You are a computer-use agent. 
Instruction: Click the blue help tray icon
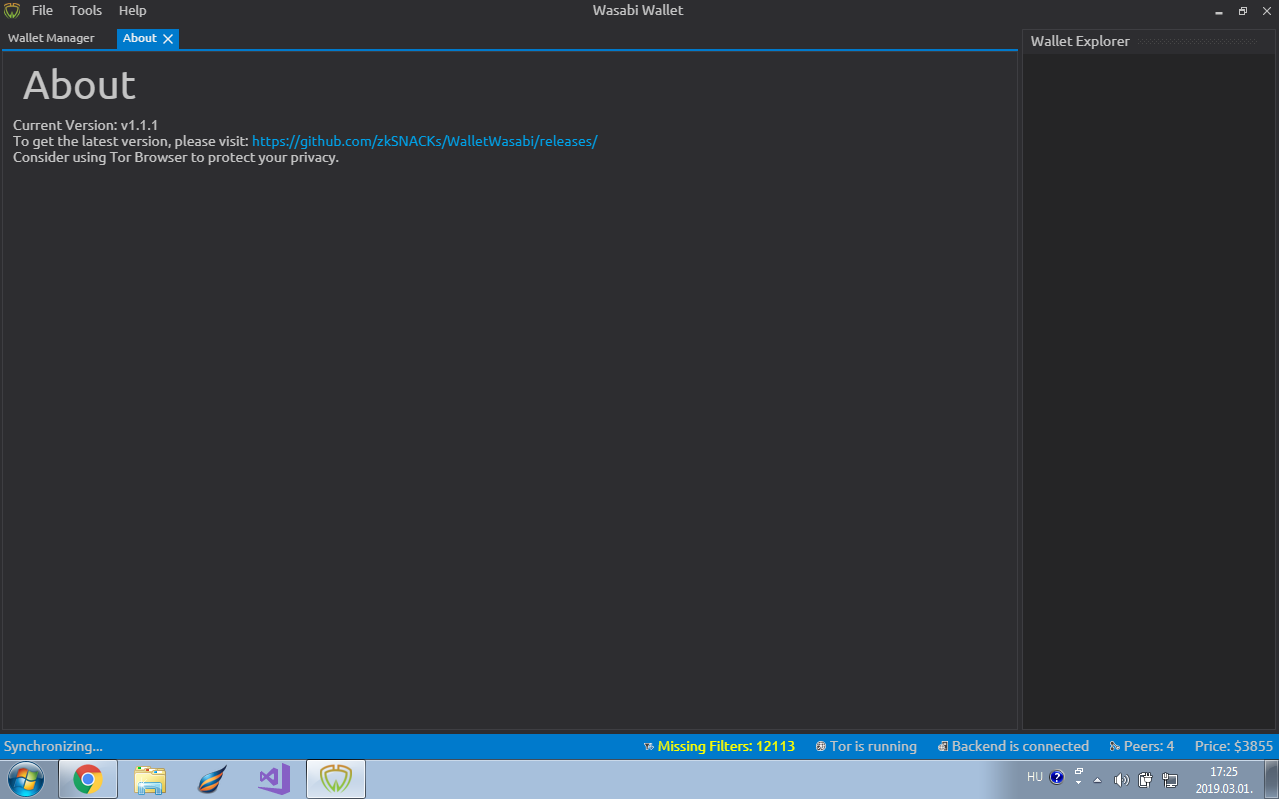point(1057,777)
